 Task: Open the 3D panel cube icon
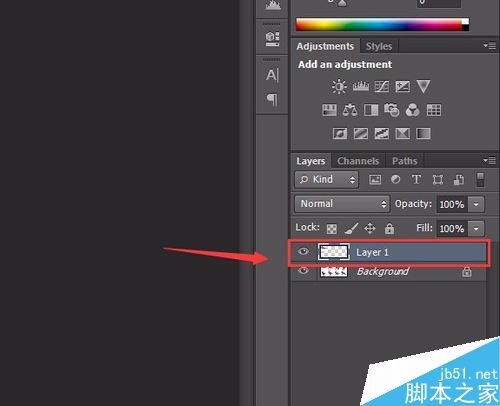[x=272, y=38]
